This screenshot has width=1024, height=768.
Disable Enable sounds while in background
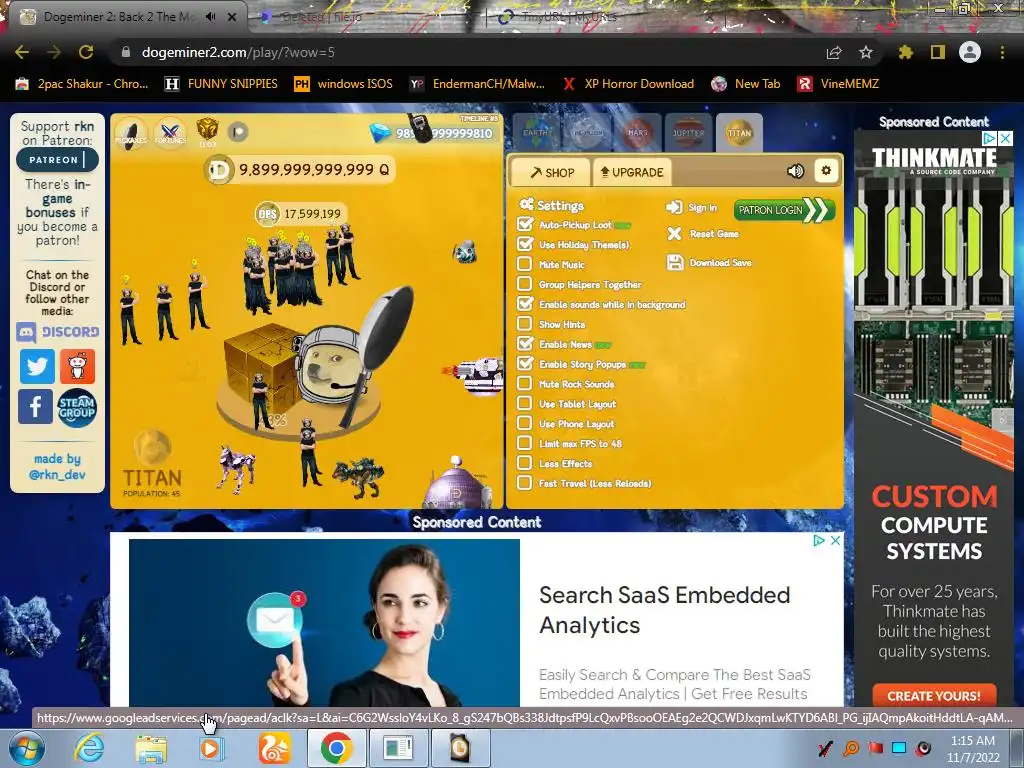point(525,304)
